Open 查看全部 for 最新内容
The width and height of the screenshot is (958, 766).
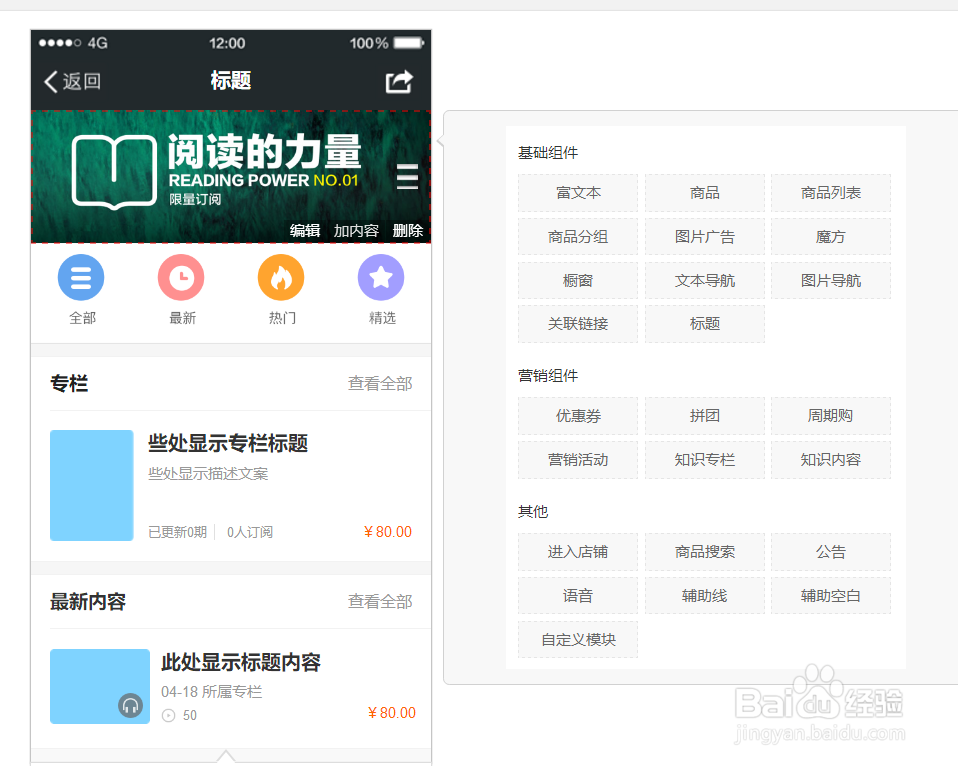point(380,602)
